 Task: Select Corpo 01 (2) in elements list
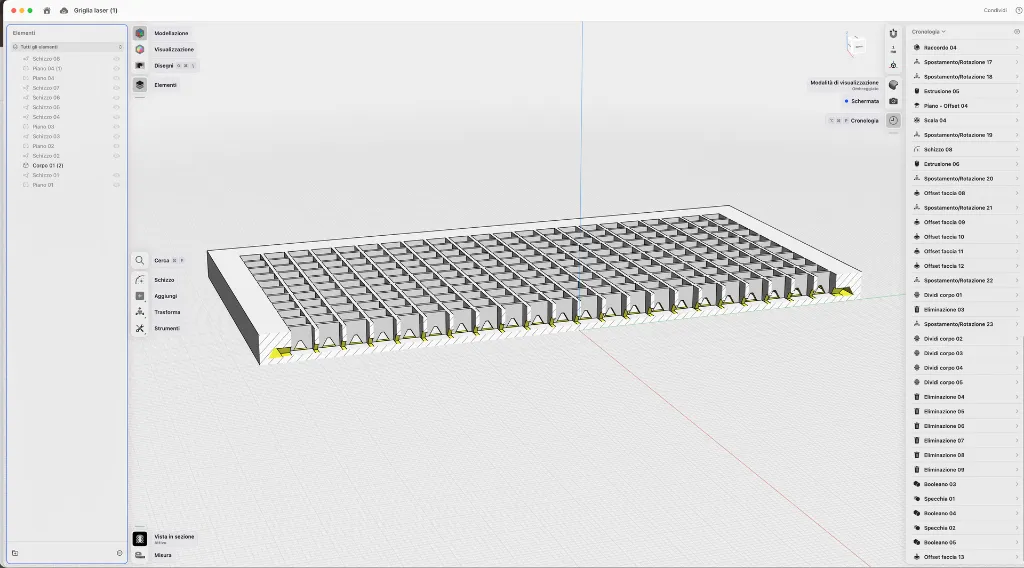(48, 165)
